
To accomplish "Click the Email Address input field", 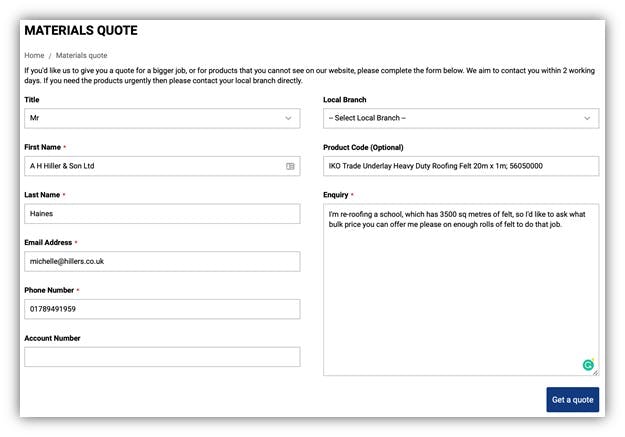I will coord(162,262).
